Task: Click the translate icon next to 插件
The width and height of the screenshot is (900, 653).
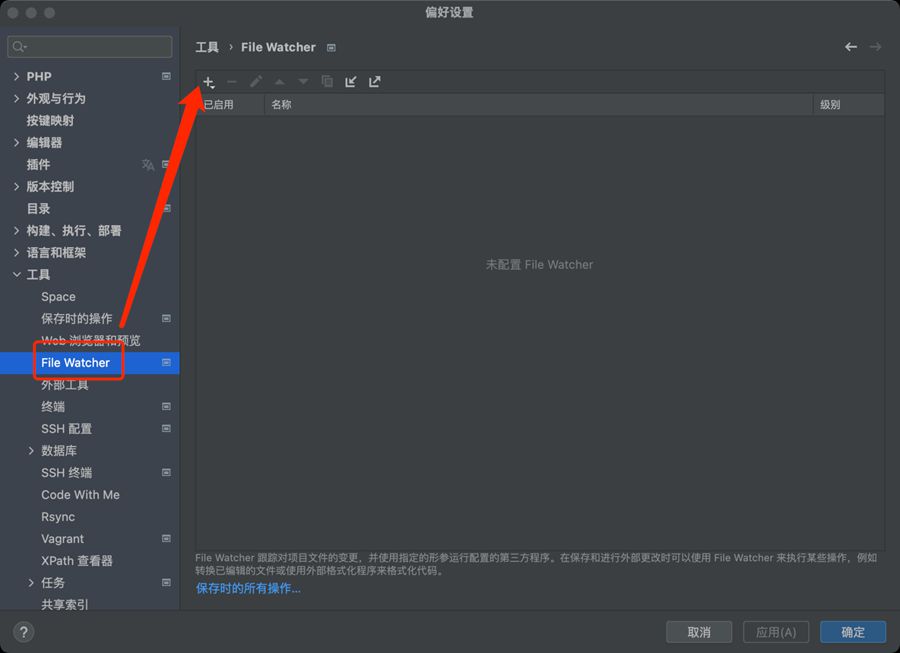Action: [x=148, y=165]
